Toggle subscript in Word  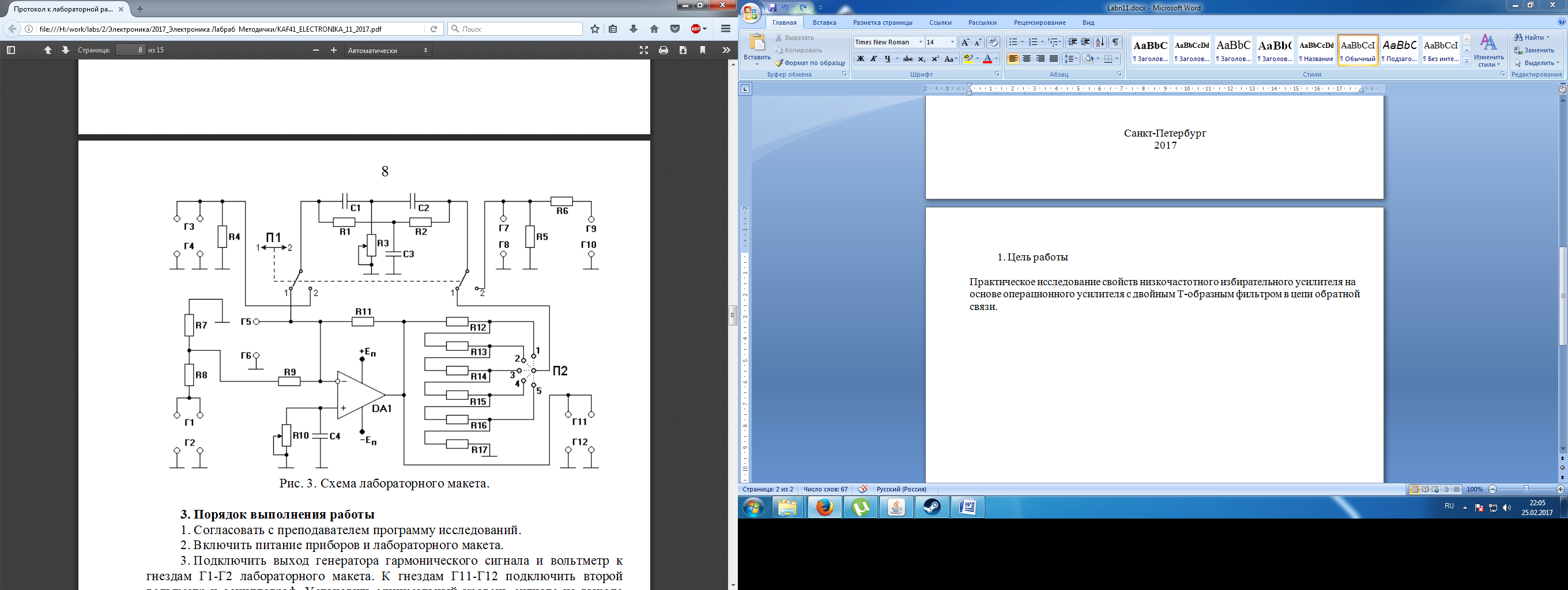(x=922, y=59)
